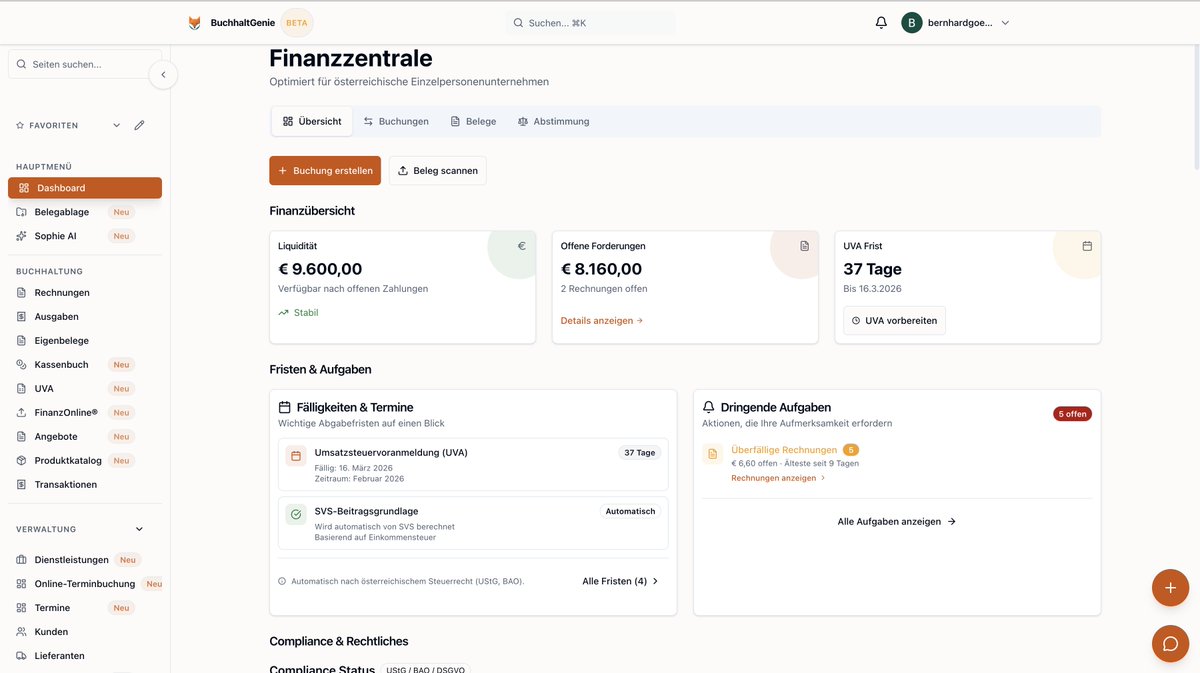The height and width of the screenshot is (673, 1200).
Task: Click the calendar icon in UVA Frist card
Action: tap(1087, 246)
